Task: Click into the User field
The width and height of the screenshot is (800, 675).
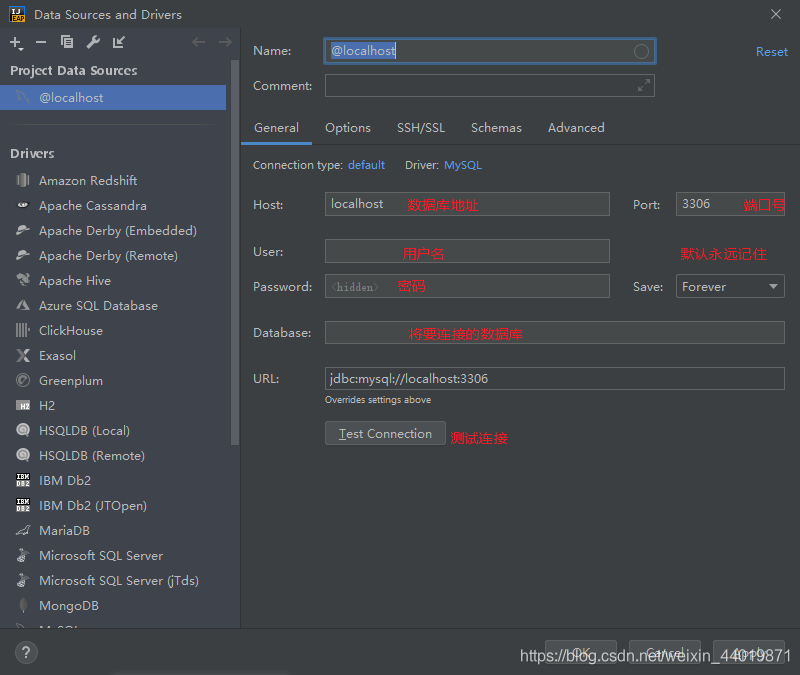Action: (x=467, y=251)
